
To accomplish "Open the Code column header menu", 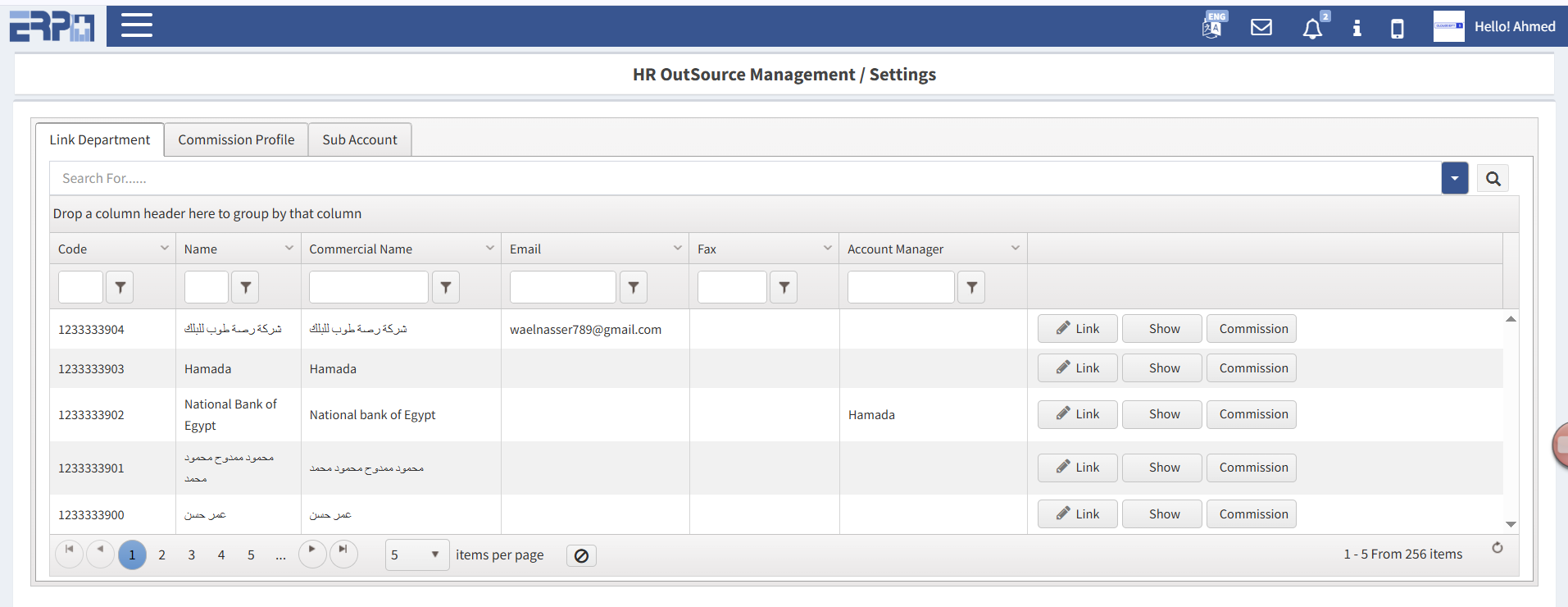I will 165,249.
